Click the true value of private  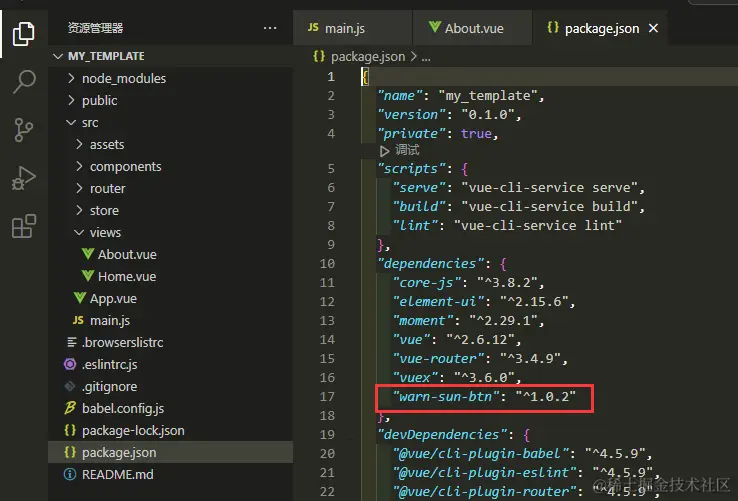[476, 134]
